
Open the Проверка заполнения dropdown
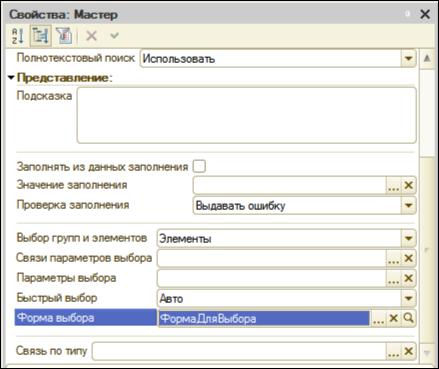(x=408, y=205)
